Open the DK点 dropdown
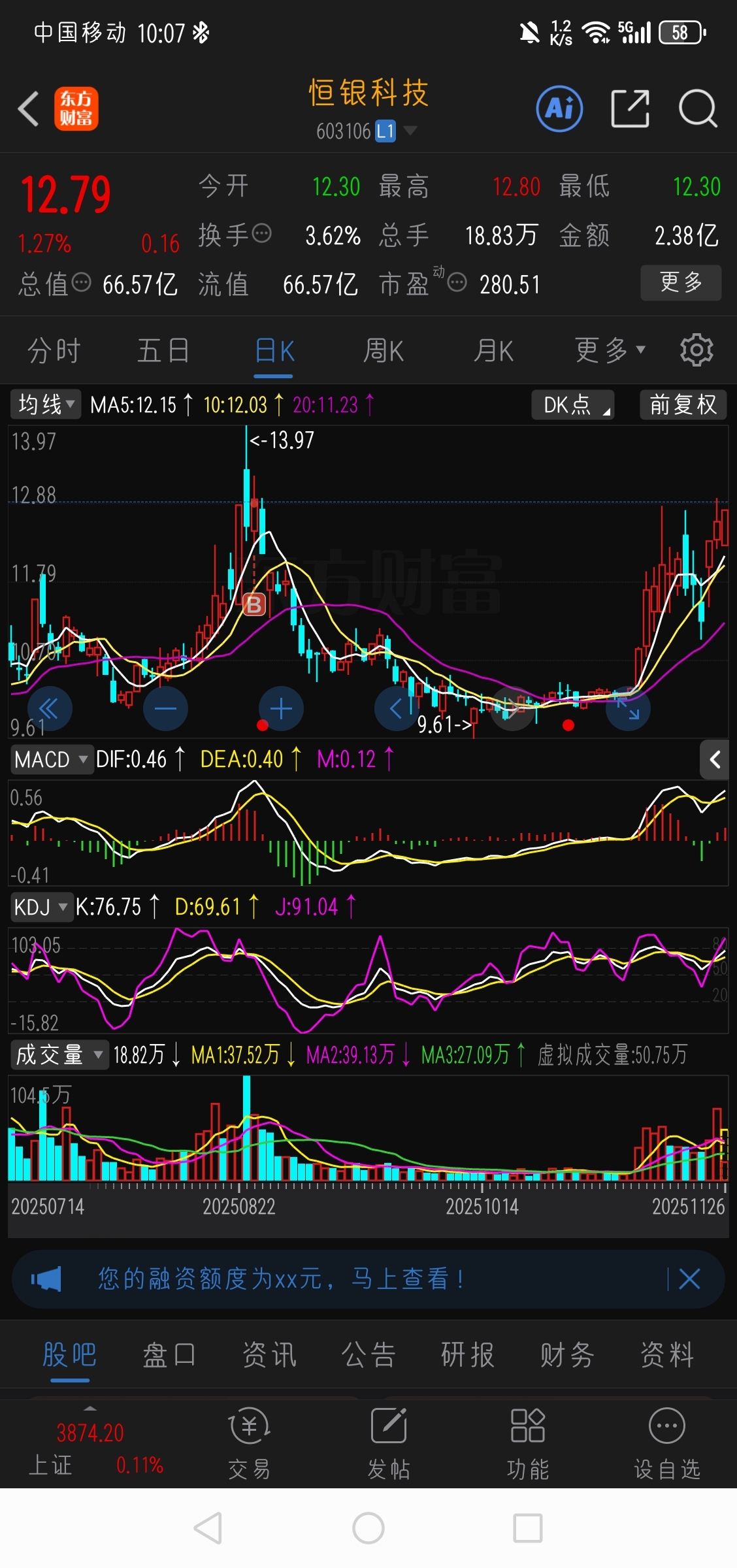Screen dimensions: 737x1568 [573, 404]
